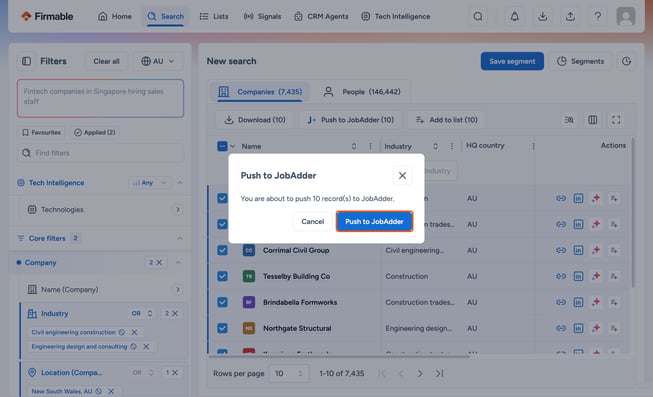Viewport: 653px width, 397px height.
Task: Go to next results page
Action: 420,373
